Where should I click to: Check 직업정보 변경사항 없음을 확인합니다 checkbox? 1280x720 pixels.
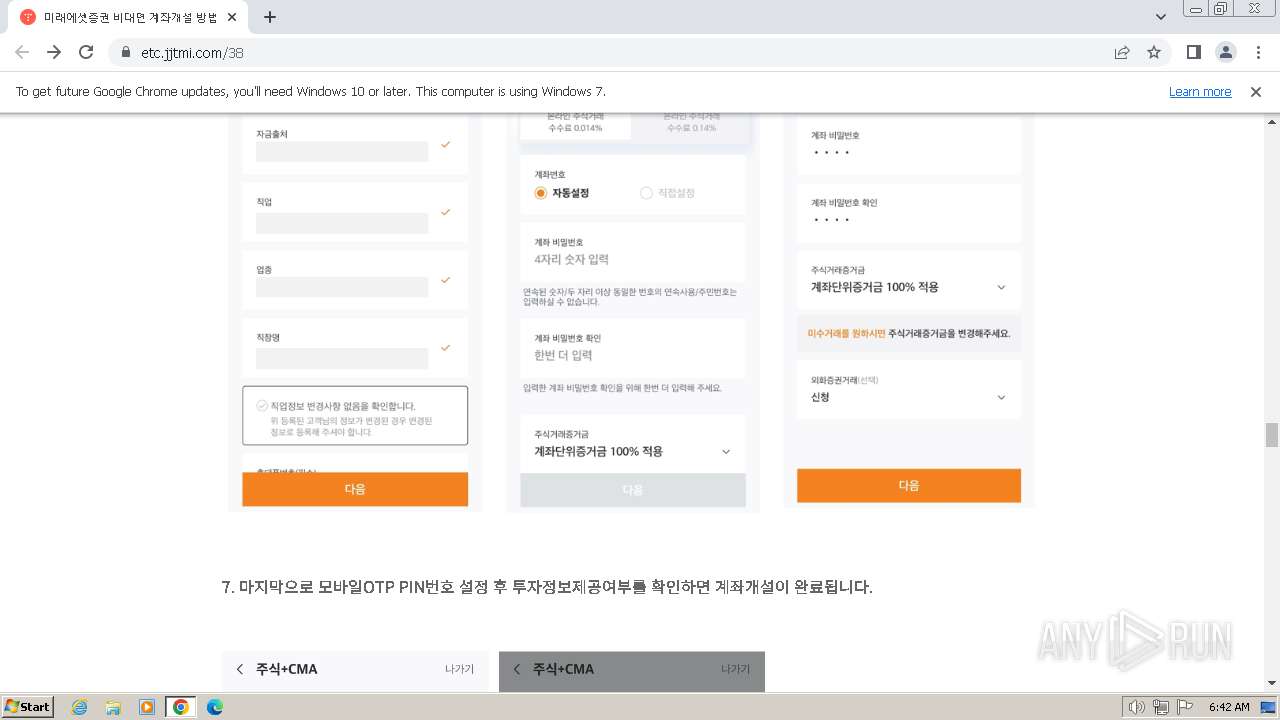[x=262, y=406]
